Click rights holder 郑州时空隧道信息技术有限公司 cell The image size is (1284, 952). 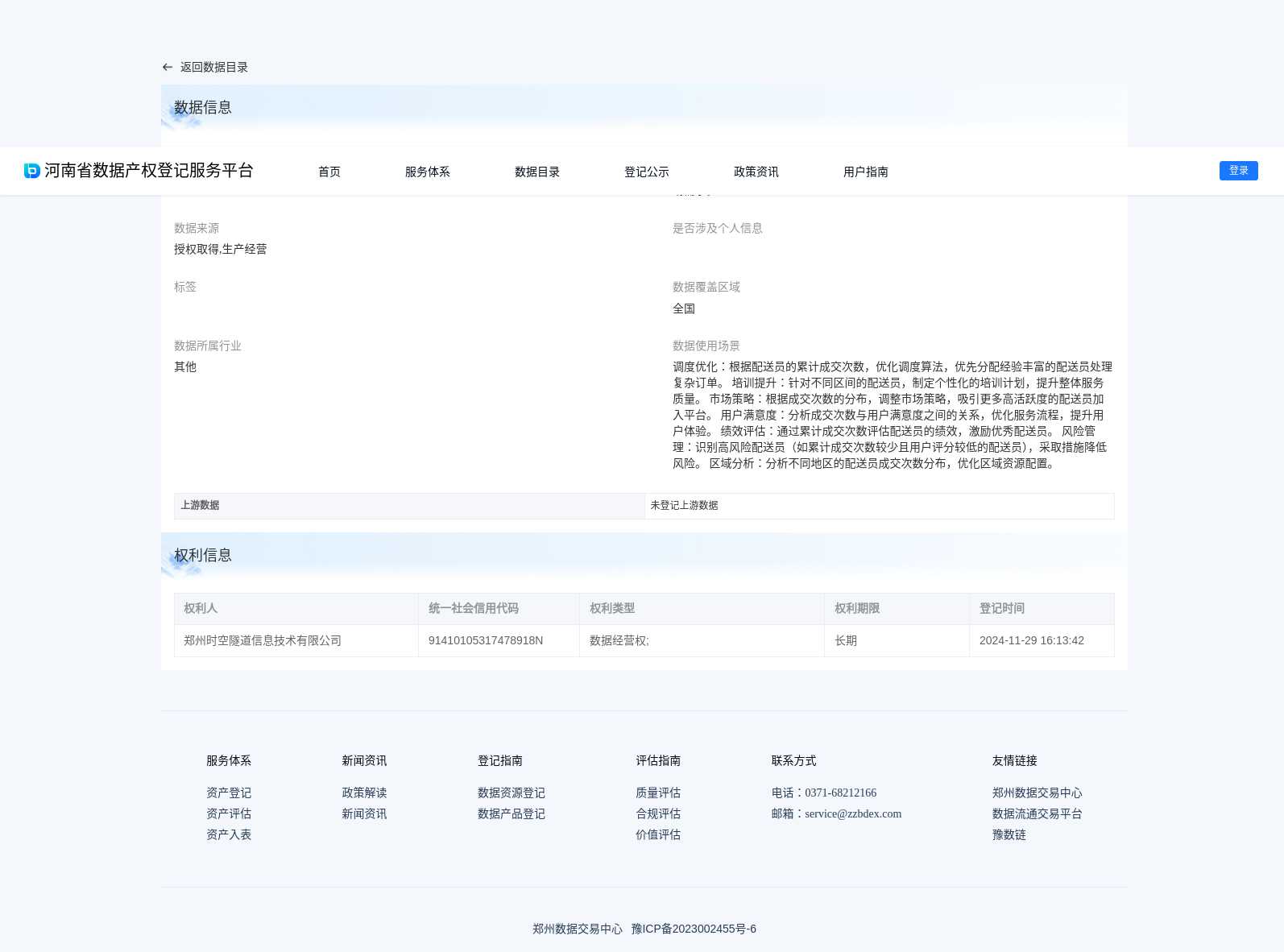296,641
